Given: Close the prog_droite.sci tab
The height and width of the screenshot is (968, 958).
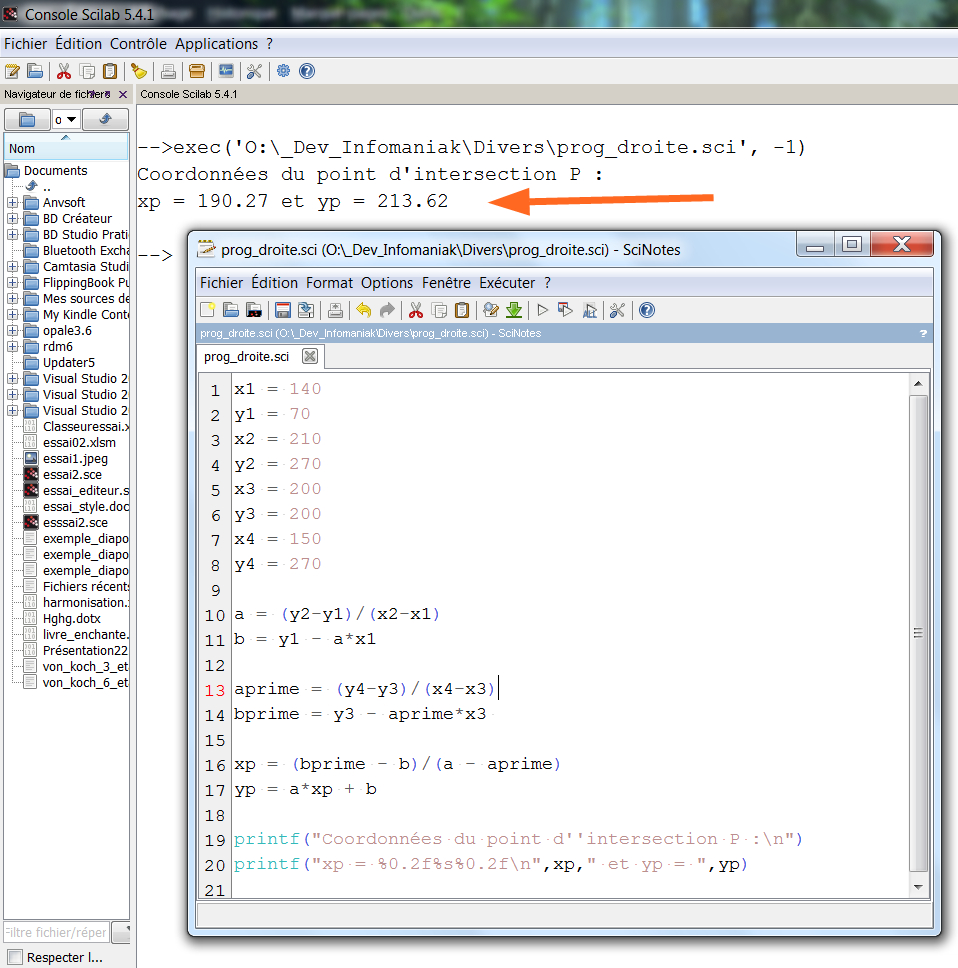Looking at the screenshot, I should pos(310,356).
